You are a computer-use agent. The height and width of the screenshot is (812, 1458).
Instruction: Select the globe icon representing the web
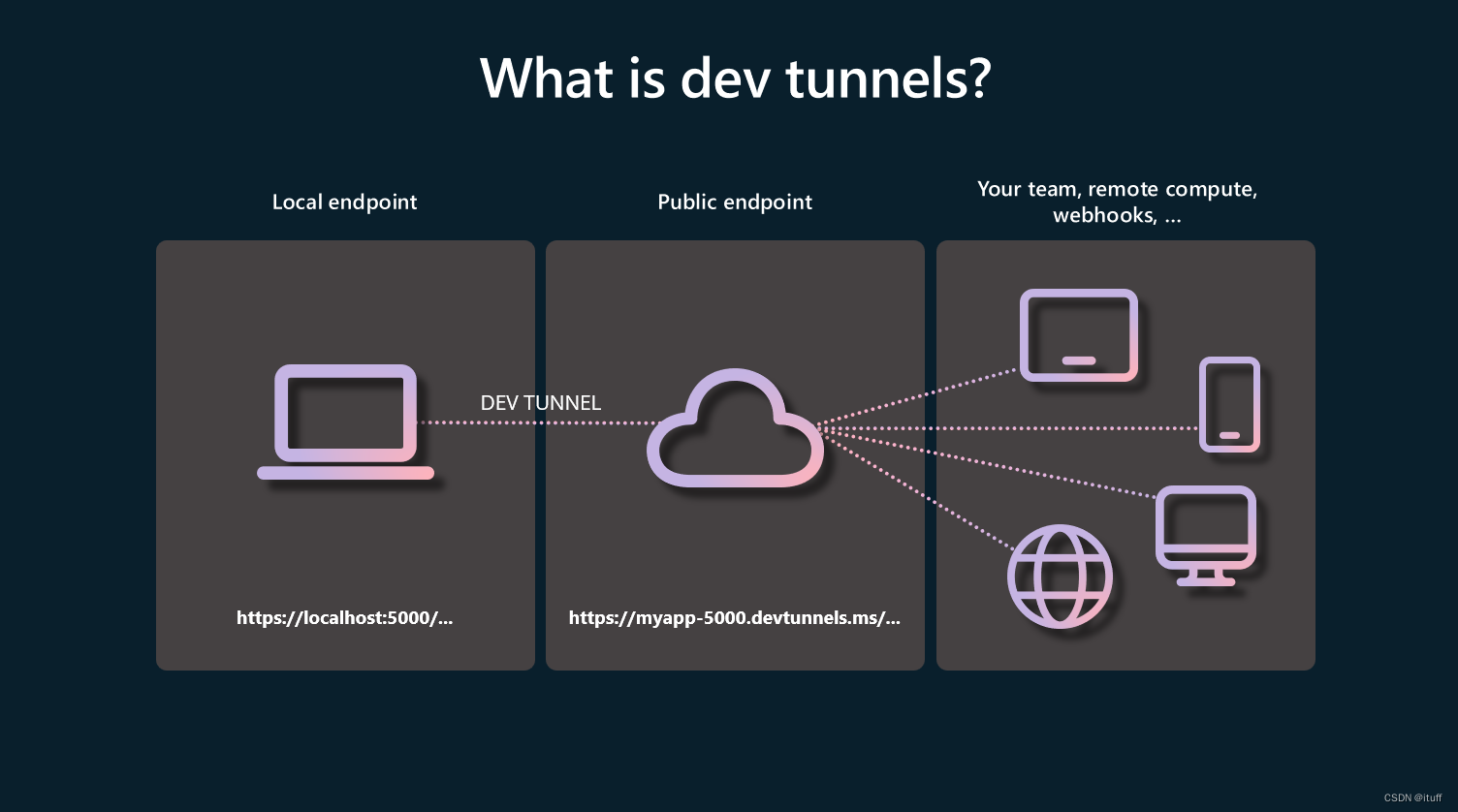pyautogui.click(x=1060, y=576)
